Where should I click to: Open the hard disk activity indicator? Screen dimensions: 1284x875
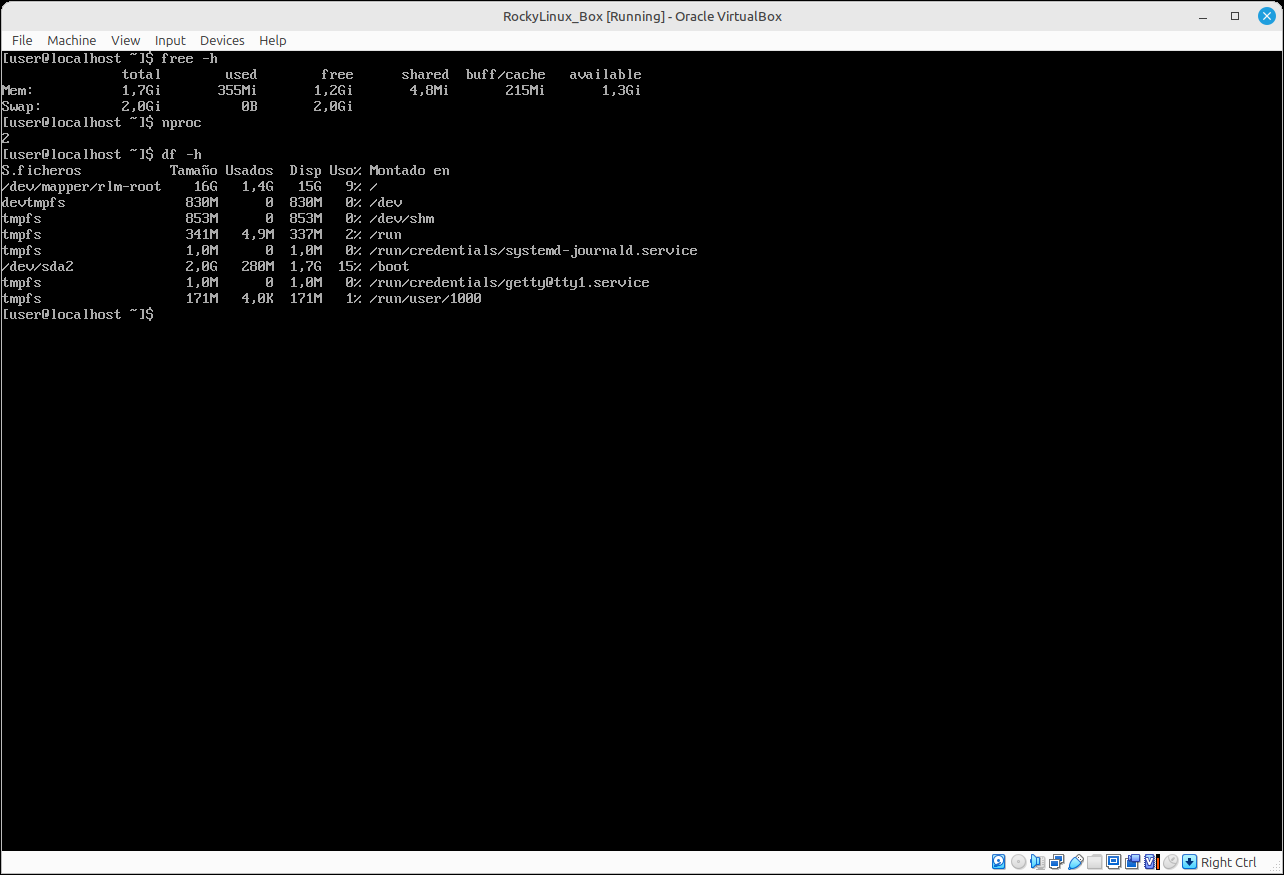tap(999, 862)
